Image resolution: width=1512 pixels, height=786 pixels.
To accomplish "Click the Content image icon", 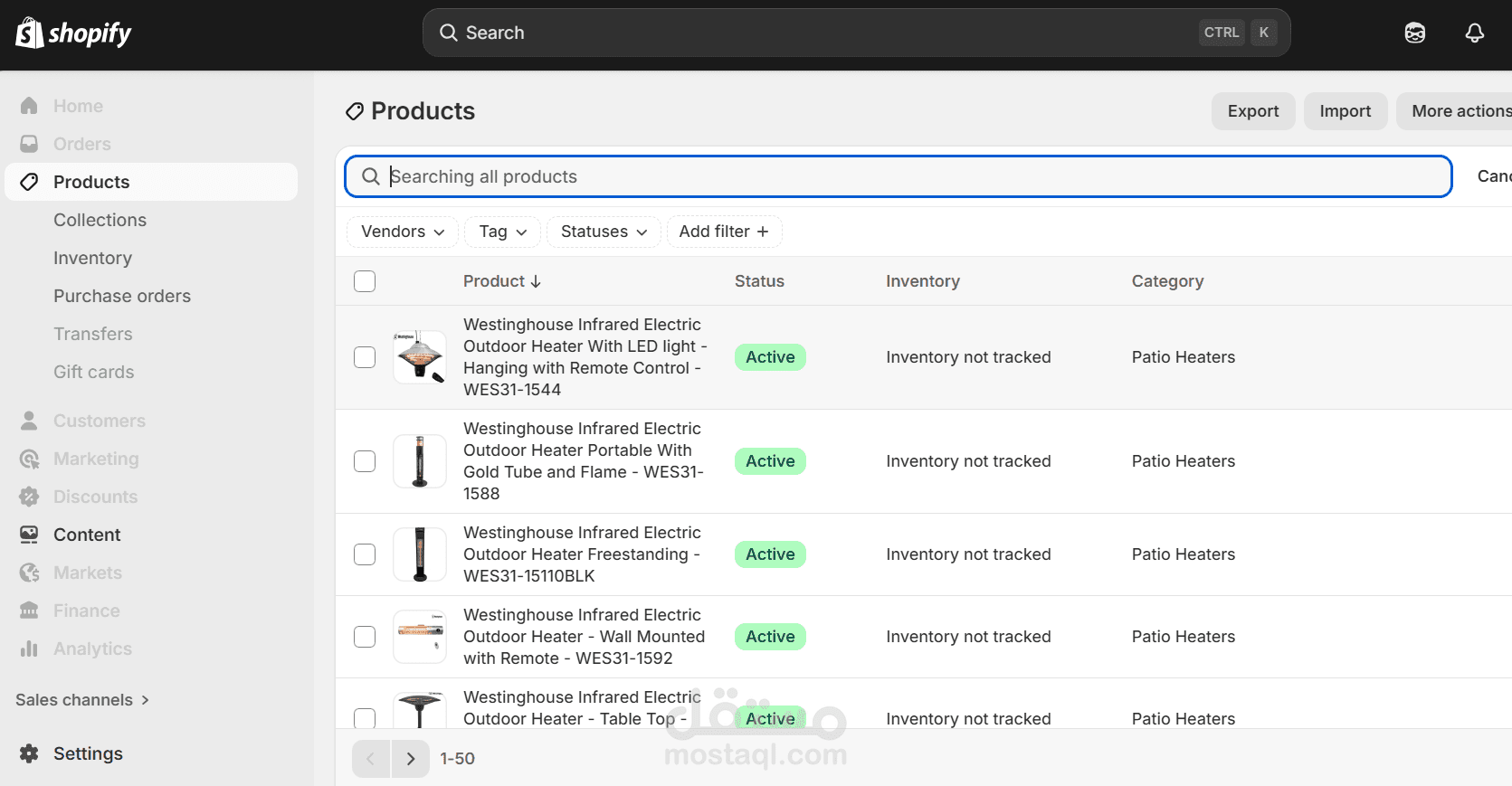I will [29, 535].
